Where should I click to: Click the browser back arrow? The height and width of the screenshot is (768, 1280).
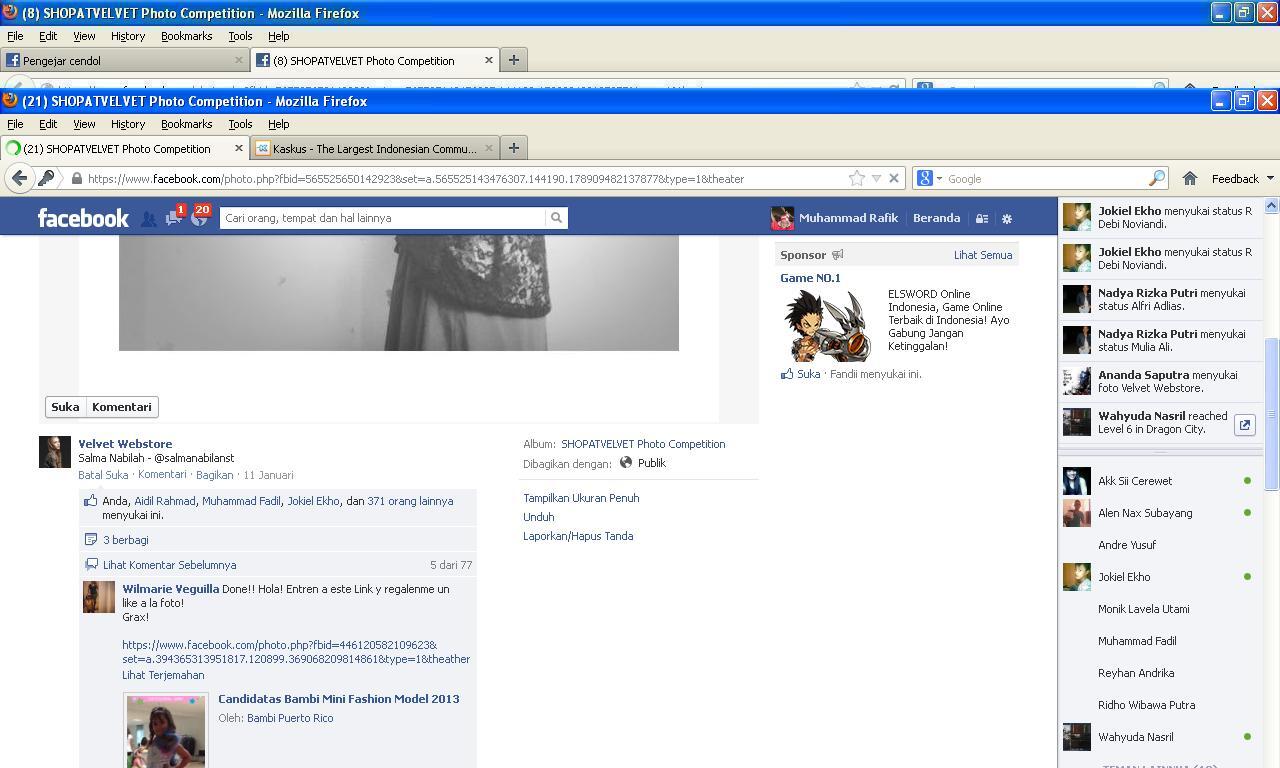(19, 178)
